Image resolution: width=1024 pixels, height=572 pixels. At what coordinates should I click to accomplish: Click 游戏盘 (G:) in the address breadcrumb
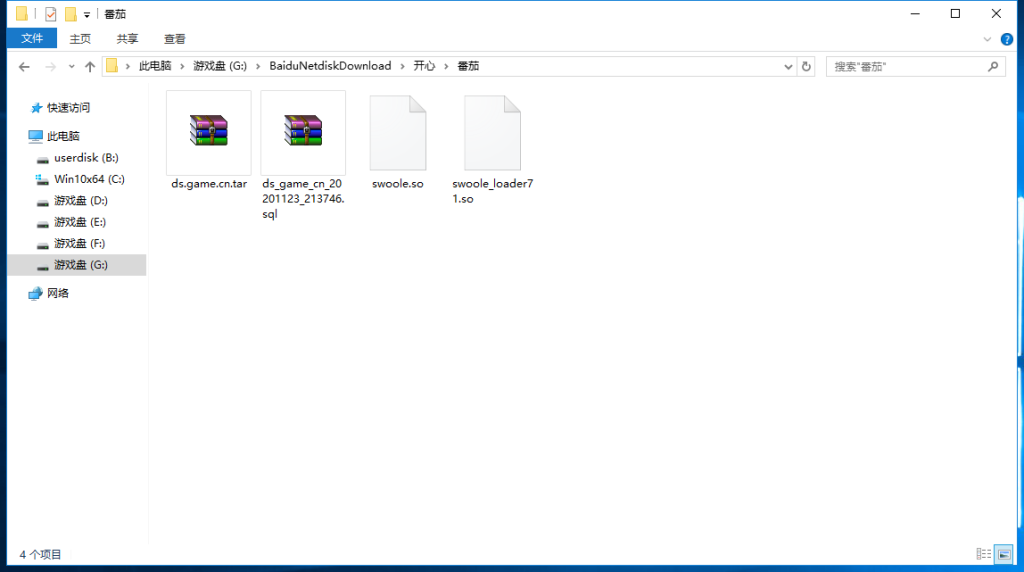(220, 66)
